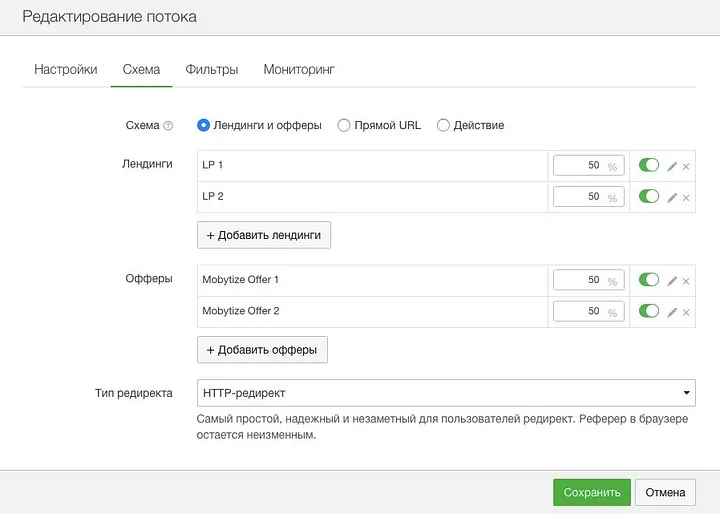The height and width of the screenshot is (514, 720).
Task: Click LP 2 percent input field
Action: click(589, 197)
